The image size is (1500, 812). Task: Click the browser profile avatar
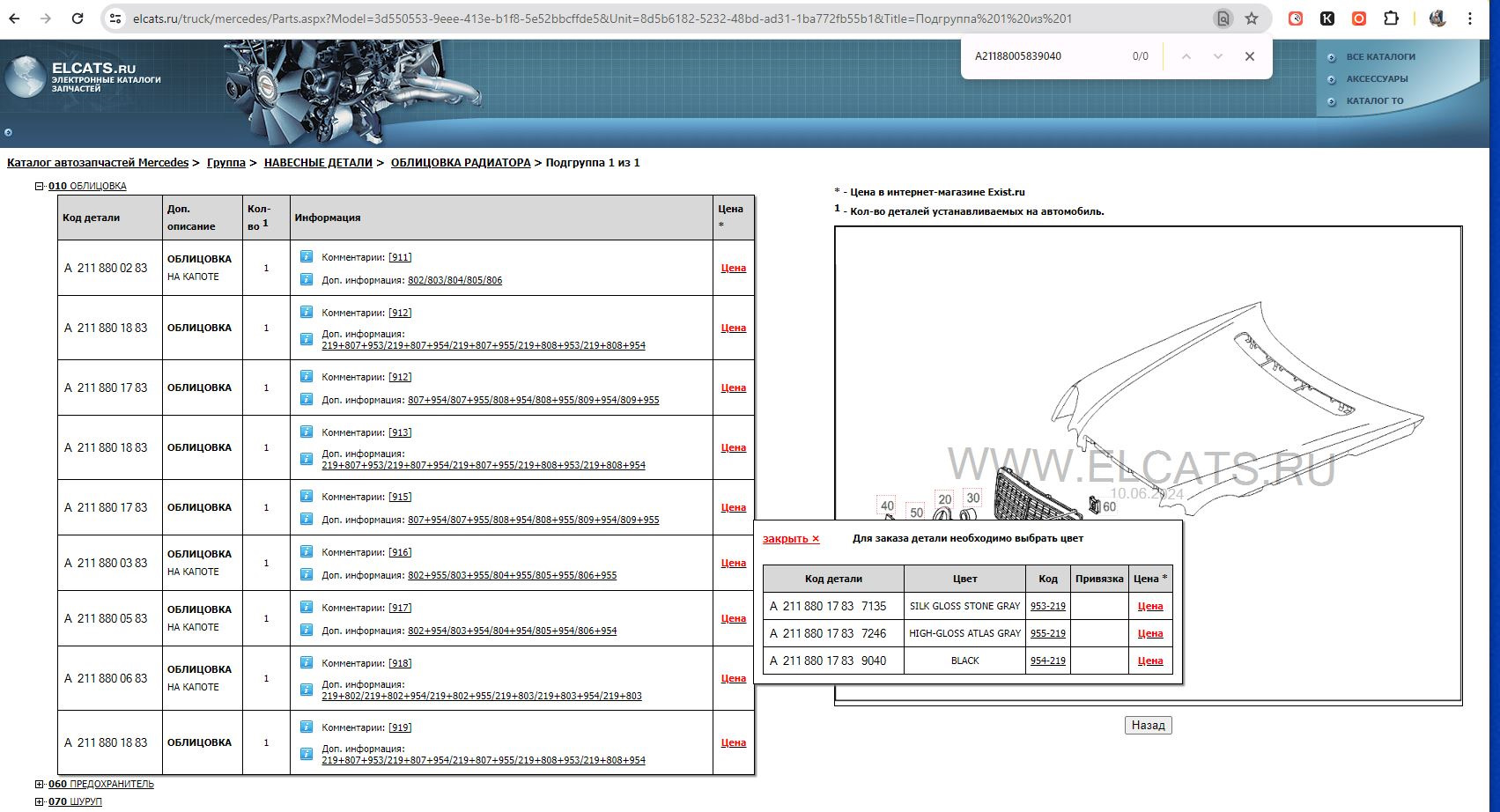tap(1437, 18)
